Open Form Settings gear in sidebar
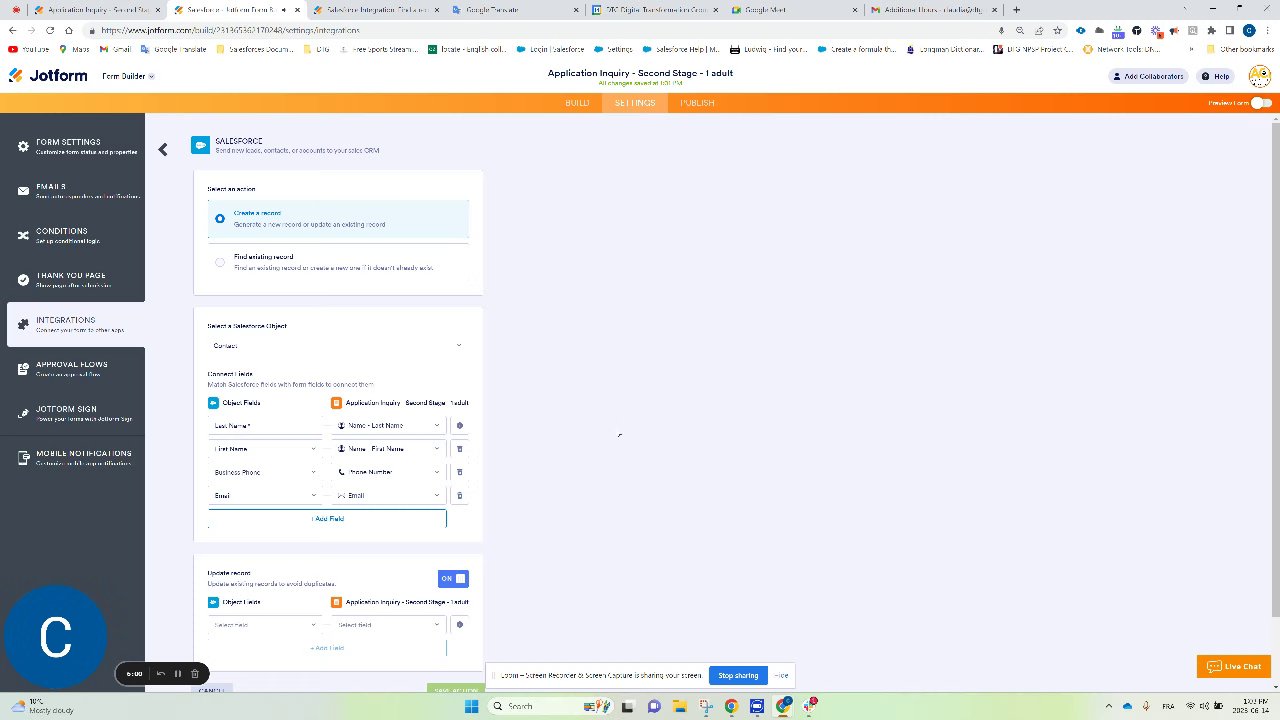Viewport: 1280px width, 720px height. coord(23,146)
